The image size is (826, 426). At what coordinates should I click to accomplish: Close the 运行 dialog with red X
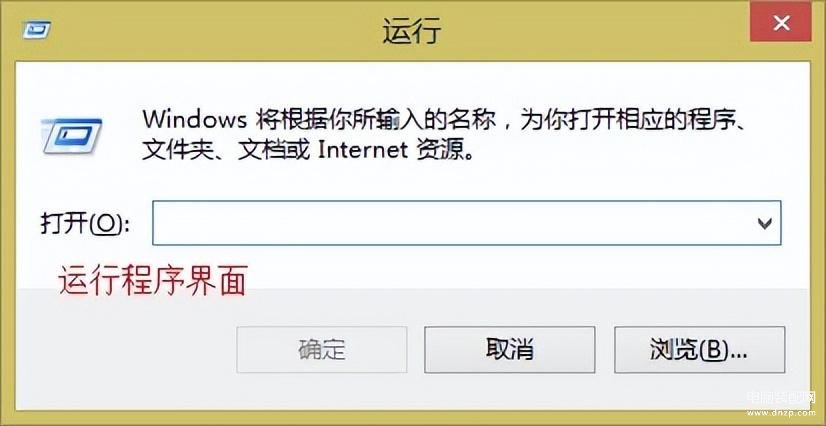(x=781, y=24)
